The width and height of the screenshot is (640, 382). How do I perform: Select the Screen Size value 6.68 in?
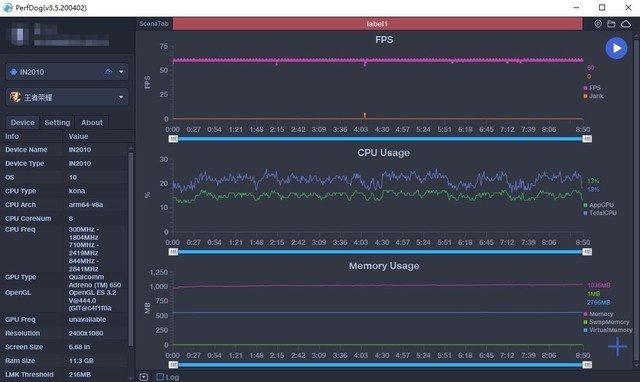[79, 347]
